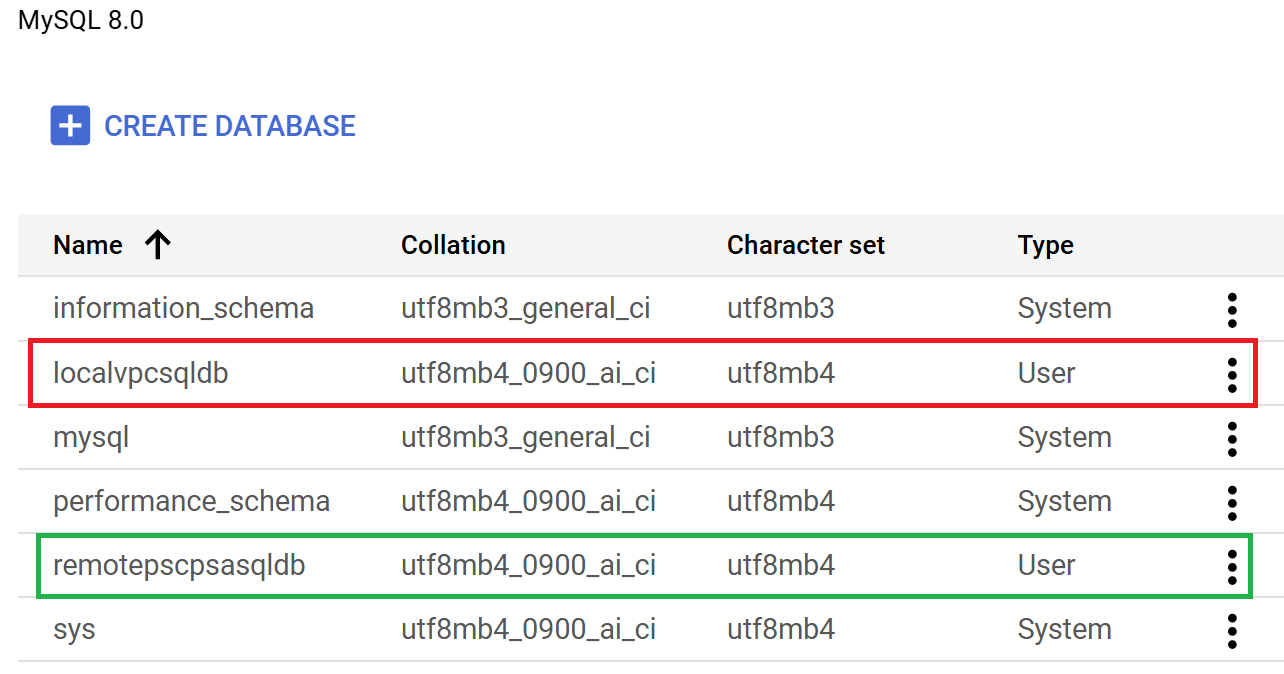Click the Collation column header
The image size is (1284, 674).
click(453, 245)
